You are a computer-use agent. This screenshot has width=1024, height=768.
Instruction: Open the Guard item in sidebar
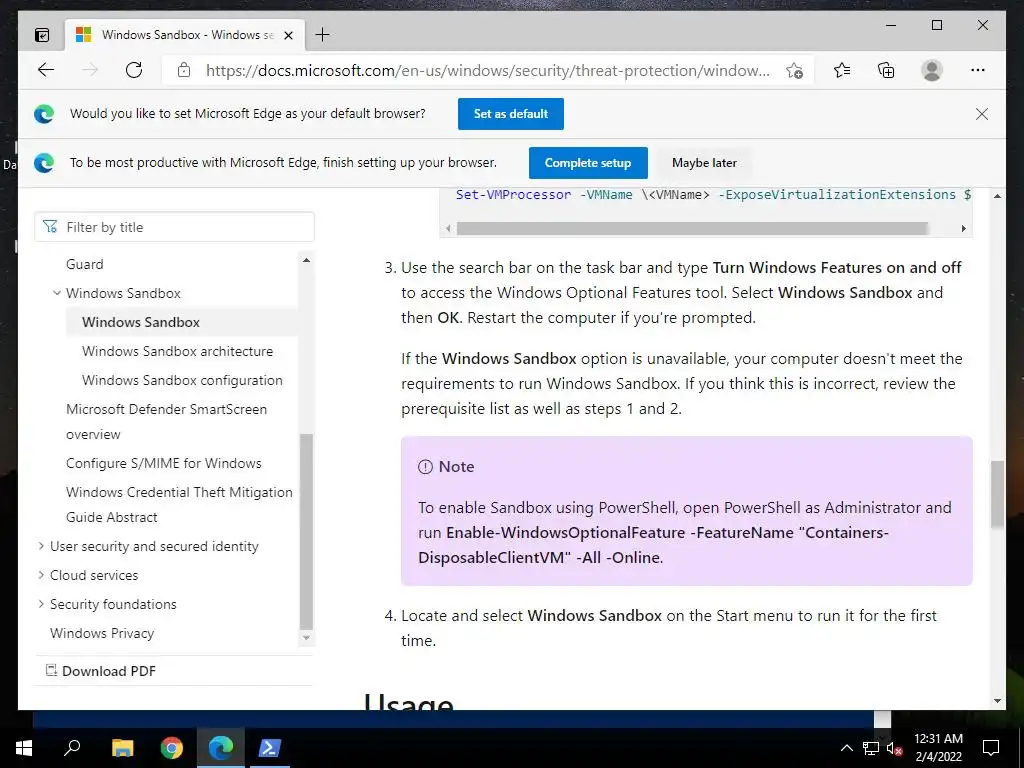point(85,264)
